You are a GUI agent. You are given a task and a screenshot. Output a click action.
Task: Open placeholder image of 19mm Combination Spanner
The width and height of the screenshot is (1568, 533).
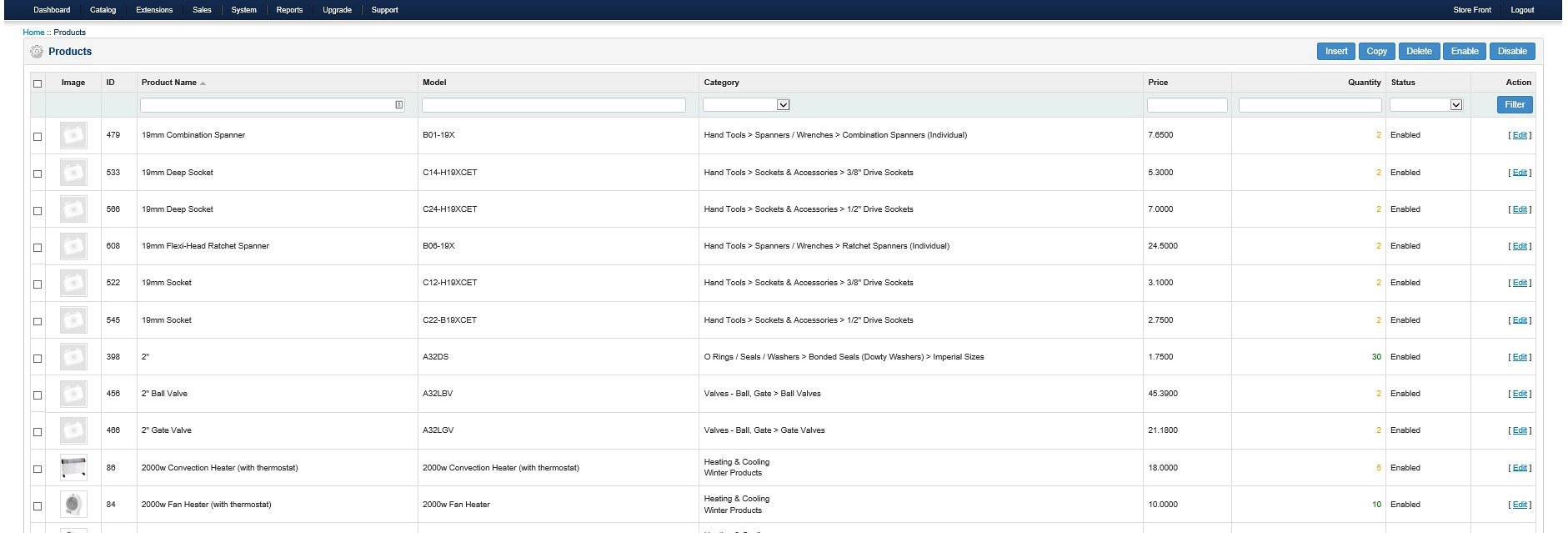73,135
